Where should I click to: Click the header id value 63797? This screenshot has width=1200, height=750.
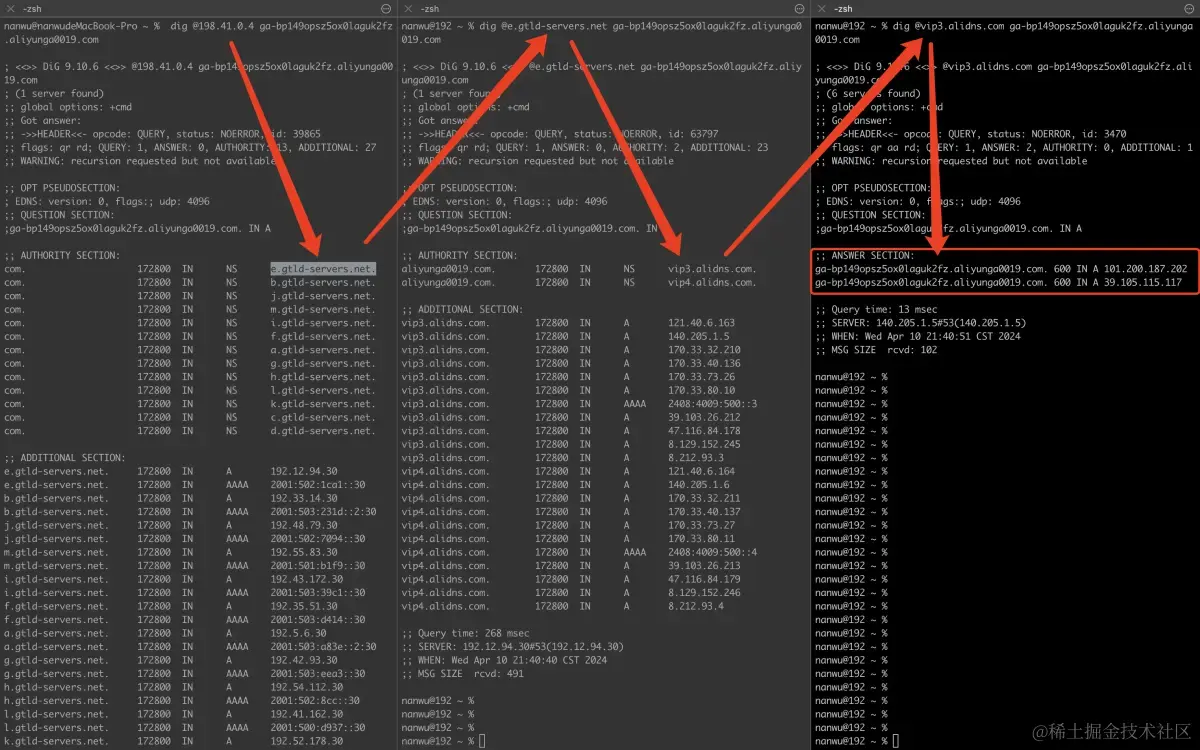702,134
